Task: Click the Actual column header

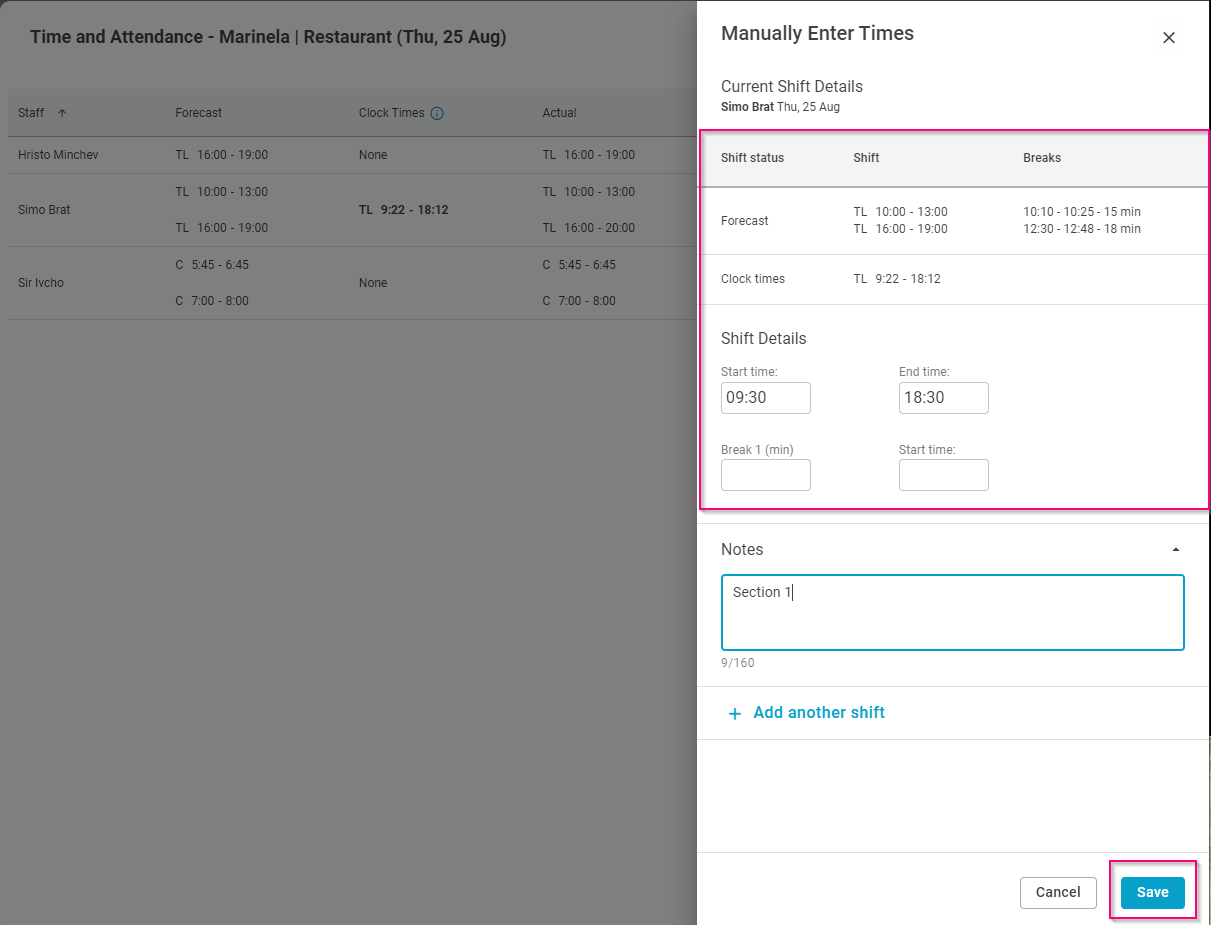Action: 560,113
